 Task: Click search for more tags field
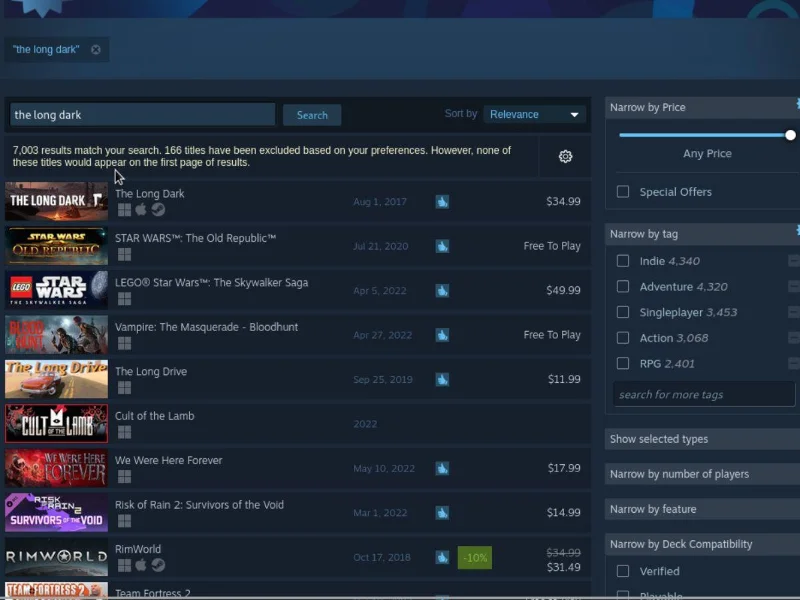(x=704, y=394)
